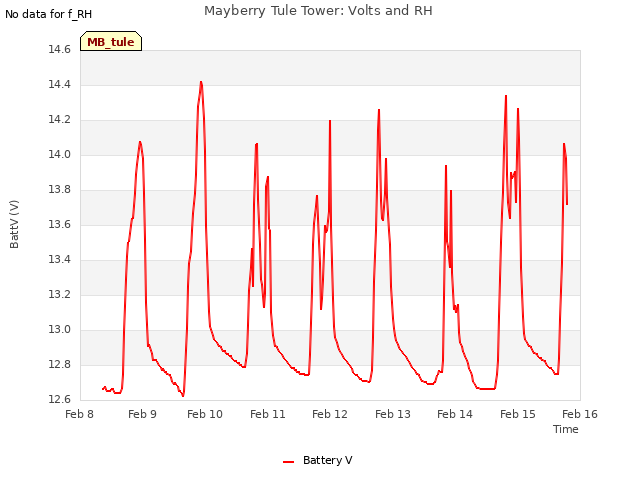640x480 pixels.
Task: Click the Feb 9 date tick label
Action: point(142,414)
